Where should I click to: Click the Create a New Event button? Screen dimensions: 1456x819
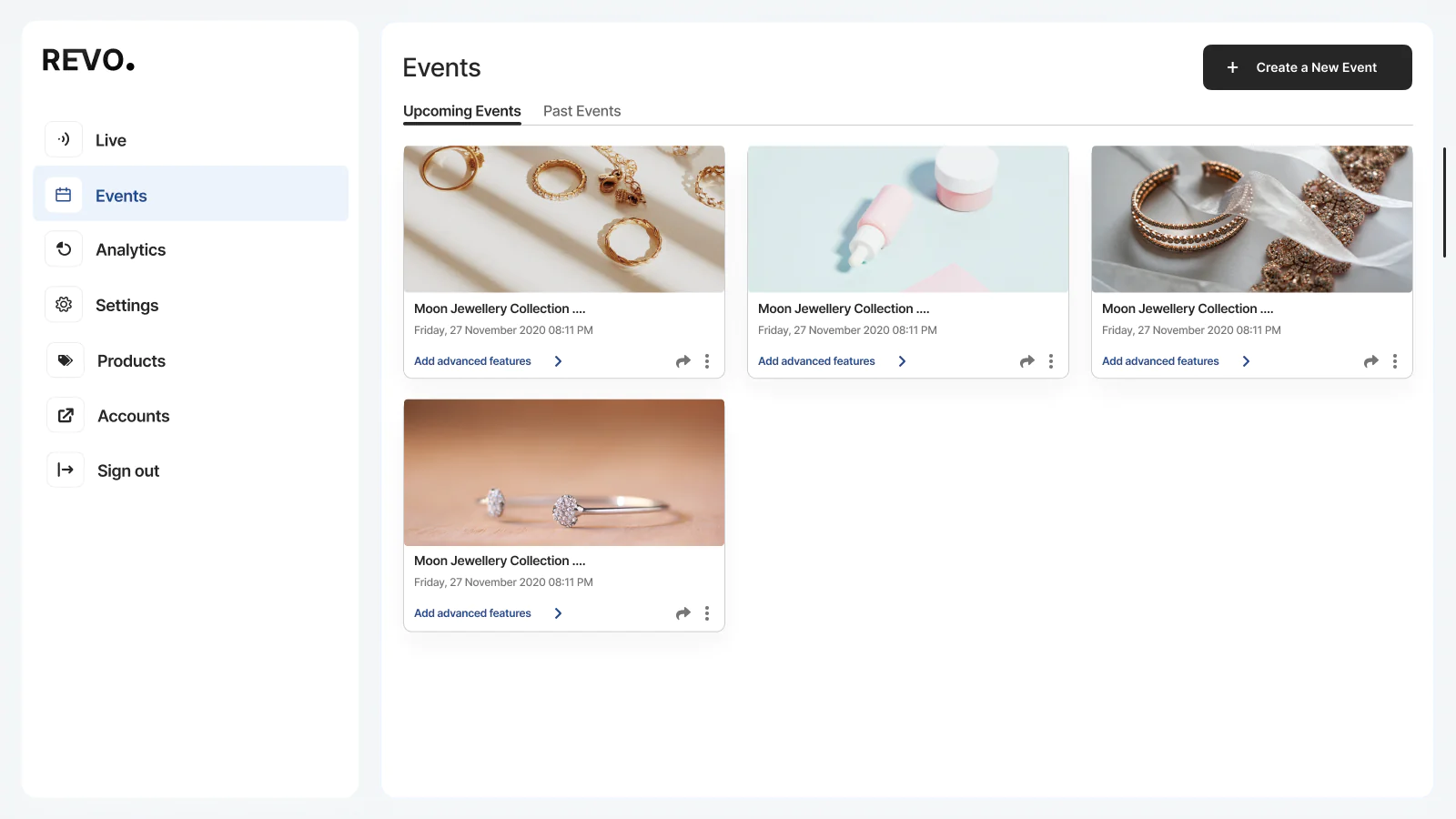click(1308, 67)
